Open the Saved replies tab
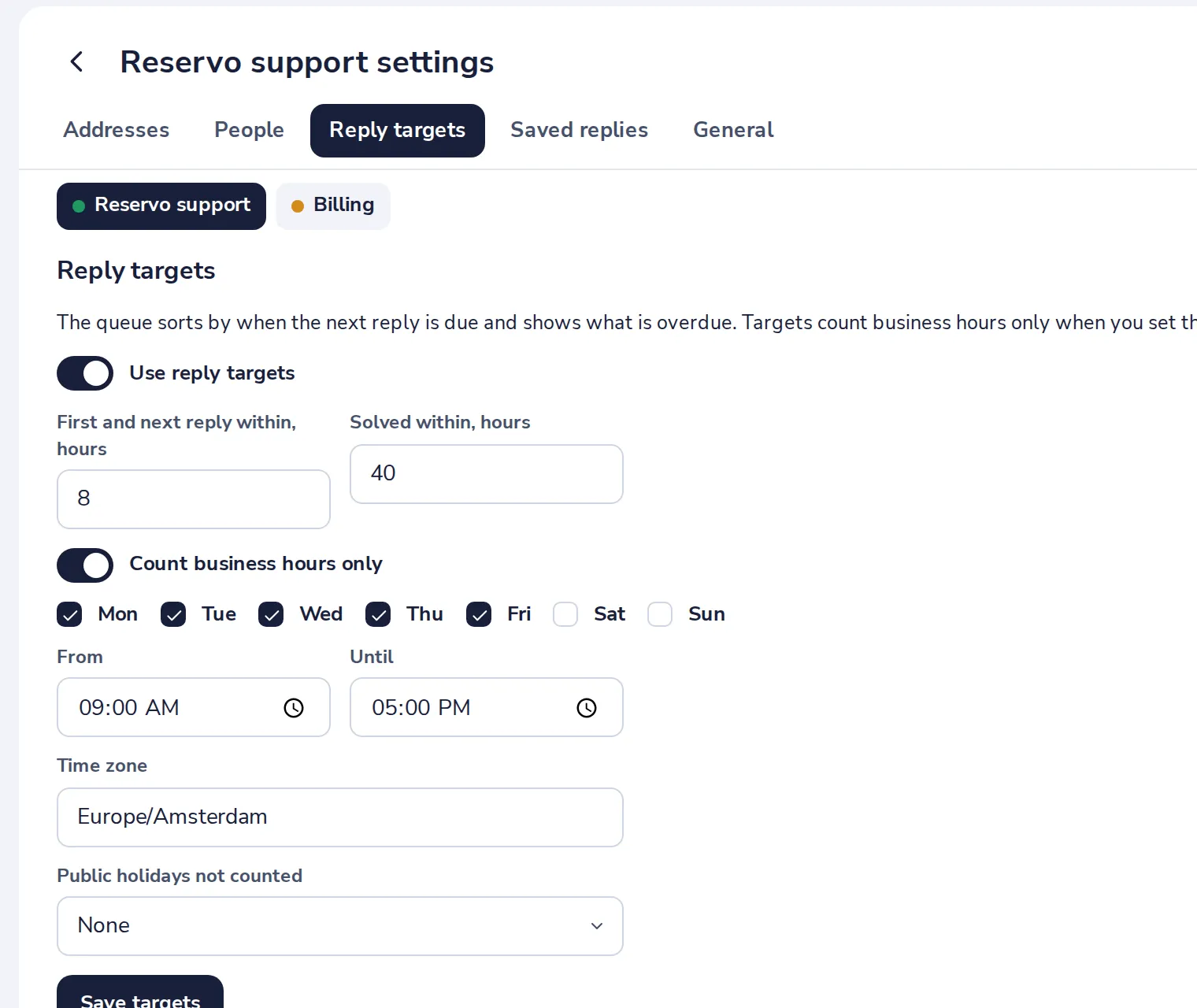The image size is (1197, 1008). 580,130
